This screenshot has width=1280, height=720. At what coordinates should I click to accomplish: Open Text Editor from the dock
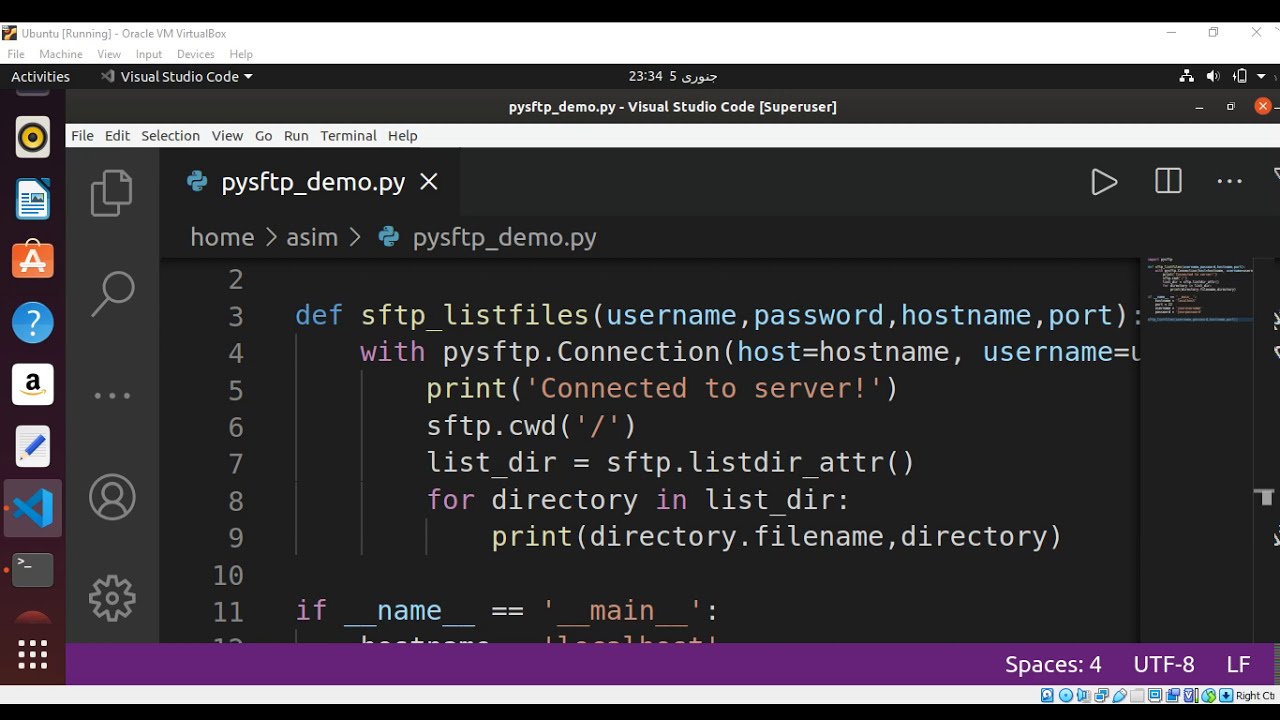point(33,446)
